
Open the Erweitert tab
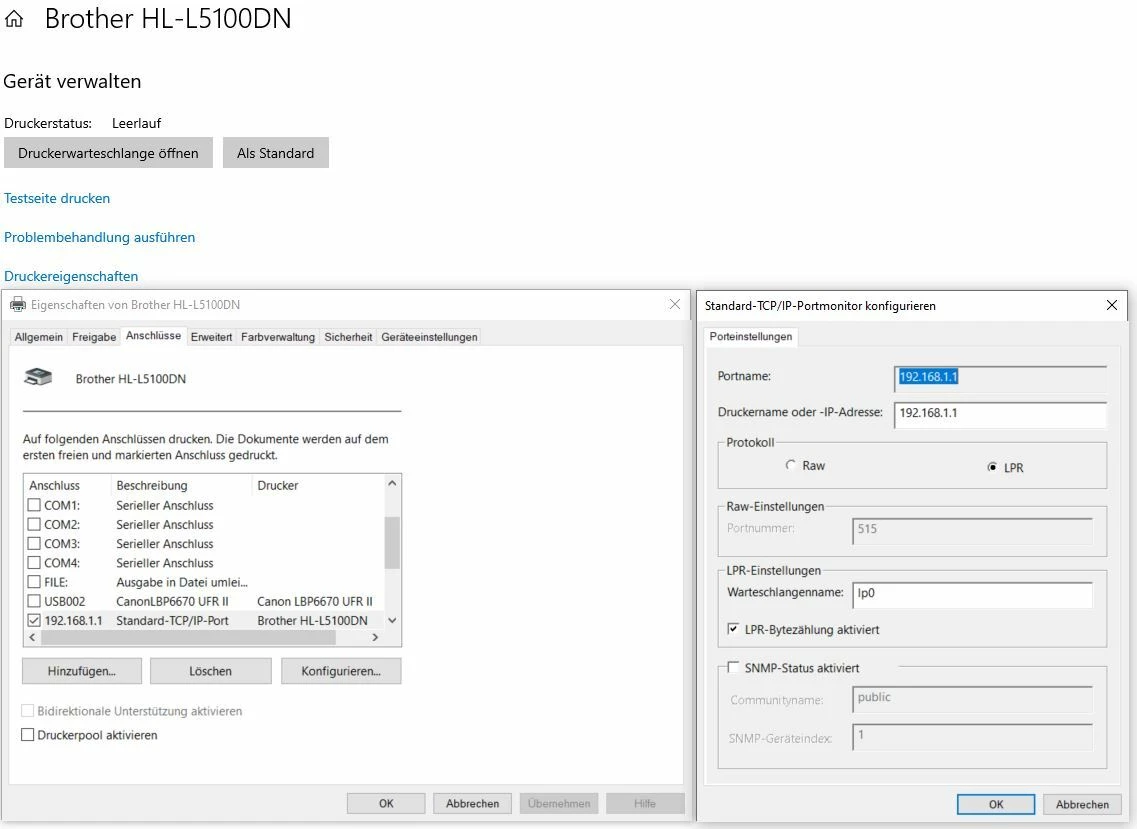click(211, 337)
